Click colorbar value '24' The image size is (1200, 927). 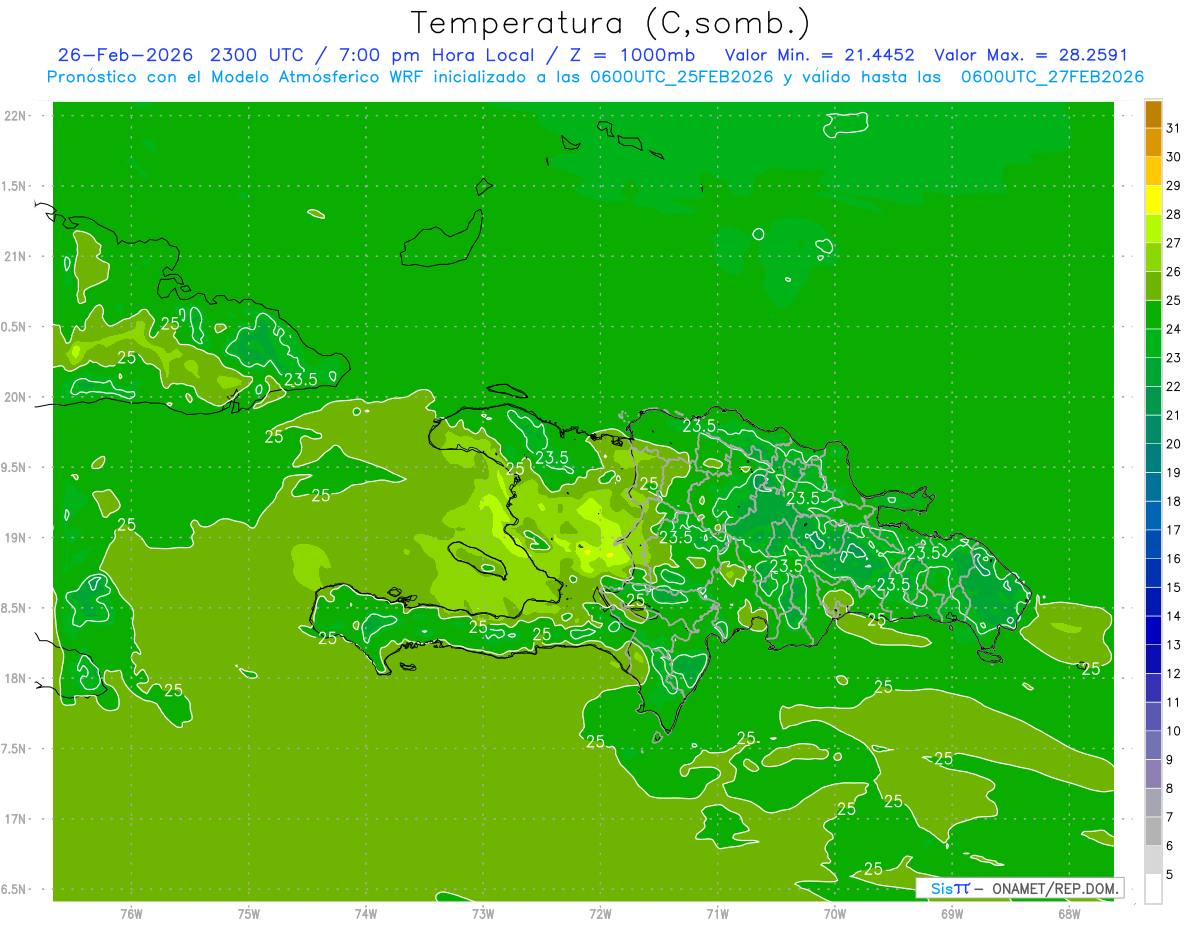[x=1173, y=329]
